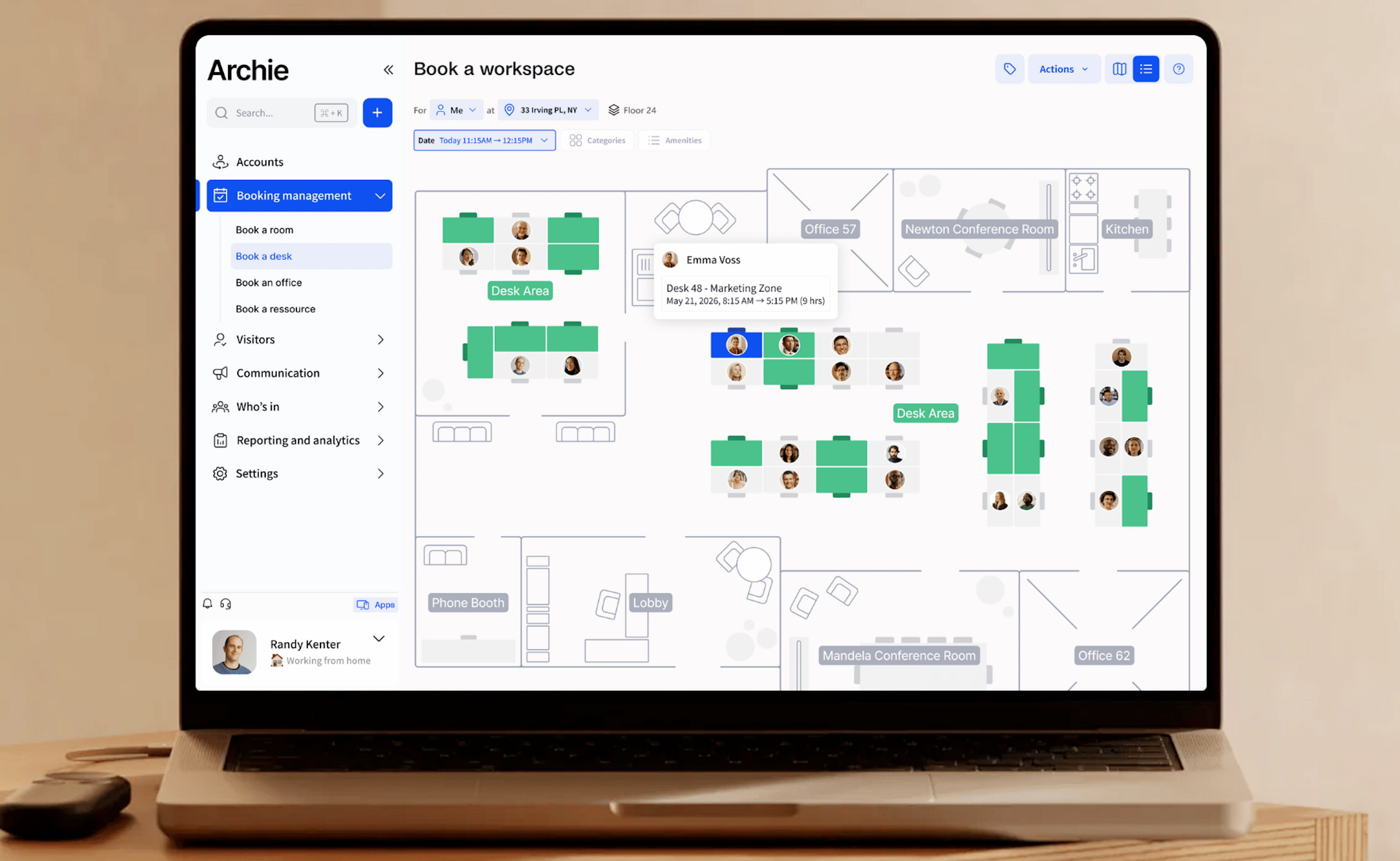This screenshot has height=861, width=1400.
Task: Click the list view icon
Action: point(1146,68)
